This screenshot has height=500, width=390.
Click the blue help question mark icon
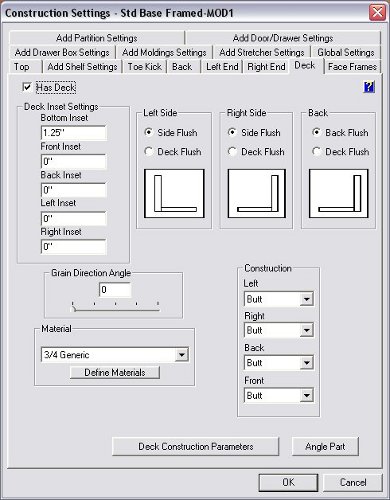[x=369, y=87]
